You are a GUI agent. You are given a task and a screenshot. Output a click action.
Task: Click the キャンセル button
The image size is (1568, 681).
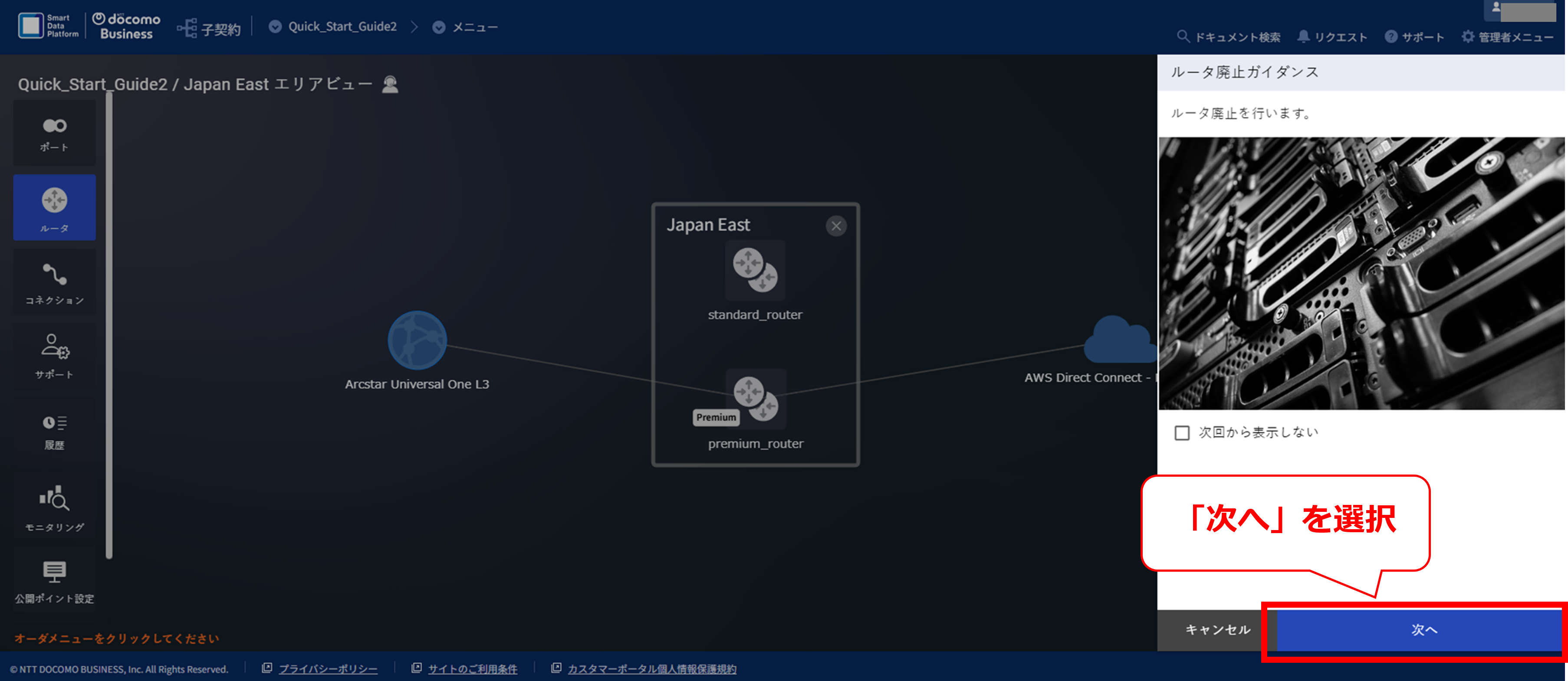pyautogui.click(x=1217, y=630)
